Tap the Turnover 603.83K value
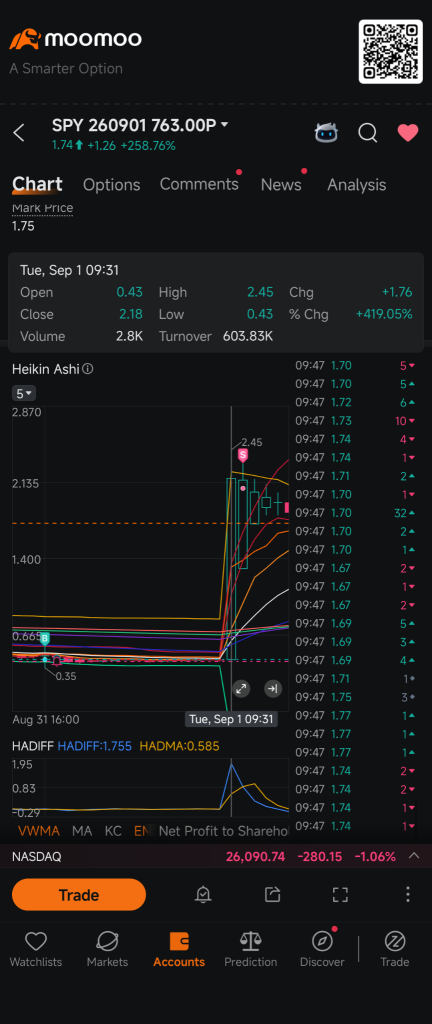This screenshot has width=432, height=1024. click(x=248, y=336)
